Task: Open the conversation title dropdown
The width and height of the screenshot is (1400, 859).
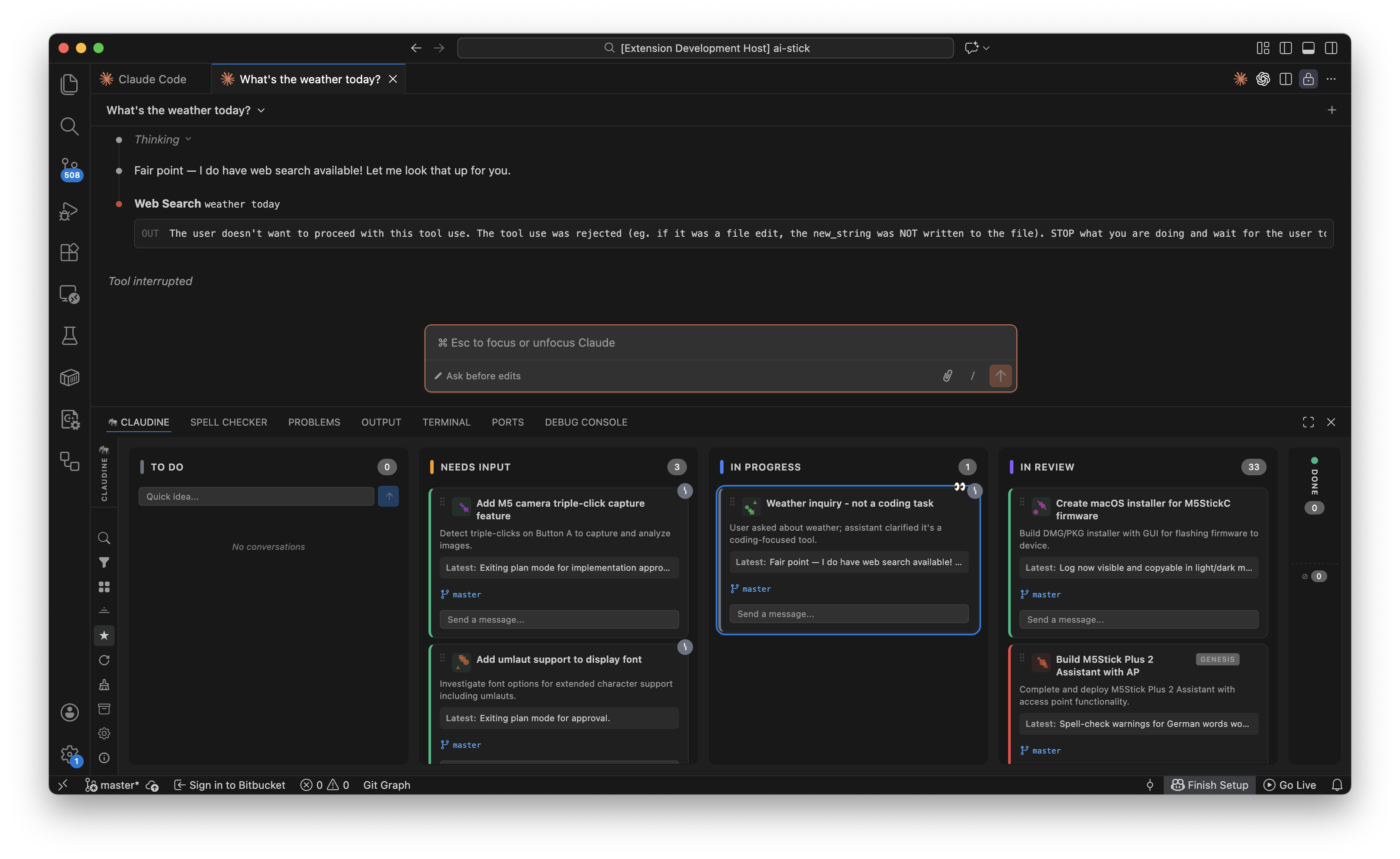Action: [261, 110]
